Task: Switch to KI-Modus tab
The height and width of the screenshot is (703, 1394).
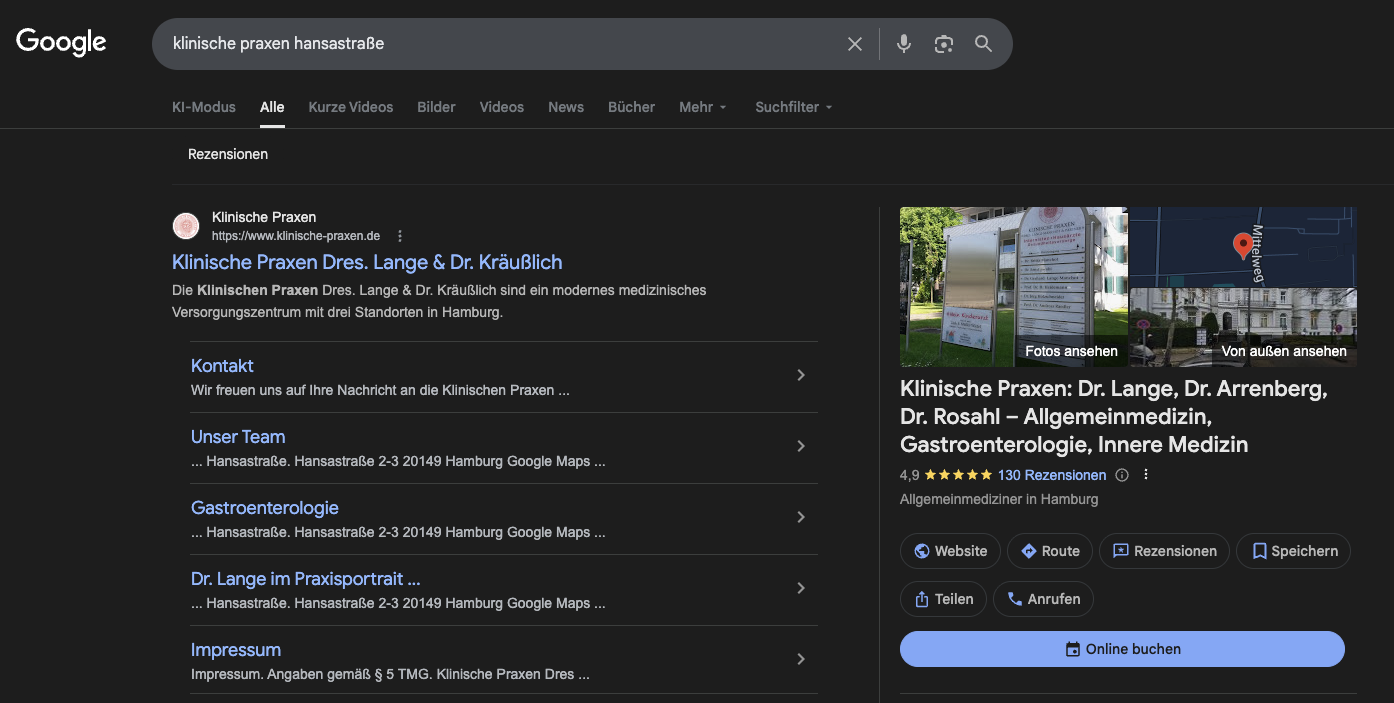Action: (x=204, y=107)
